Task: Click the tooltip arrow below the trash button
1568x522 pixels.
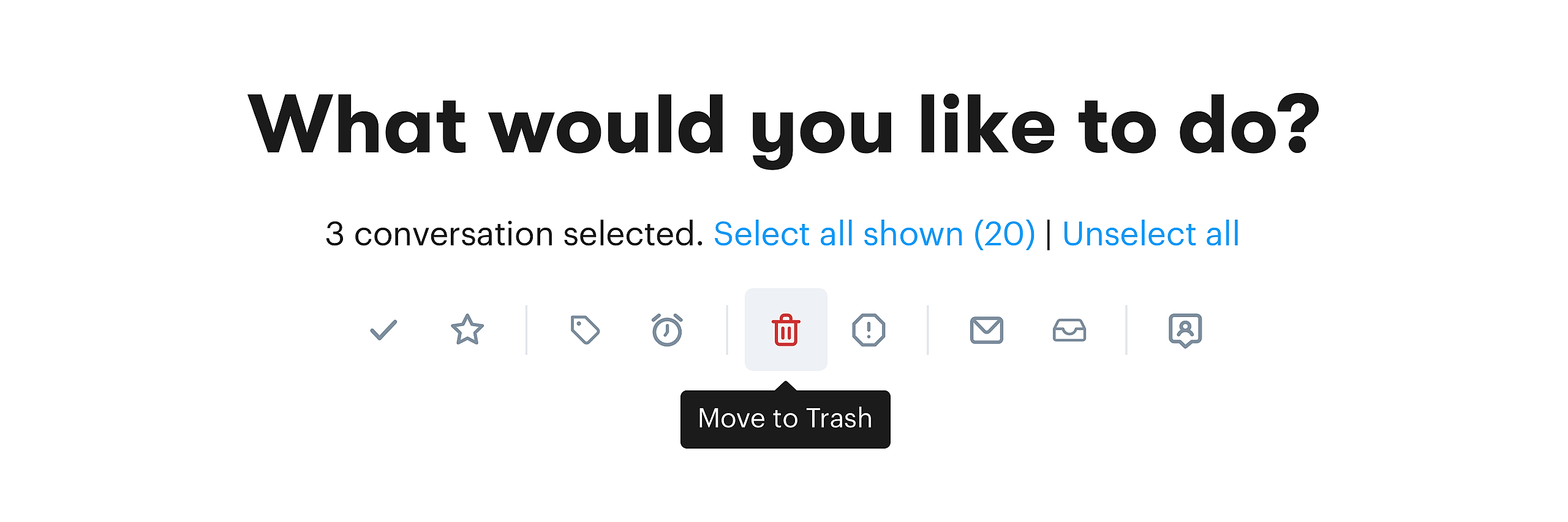Action: coord(785,386)
